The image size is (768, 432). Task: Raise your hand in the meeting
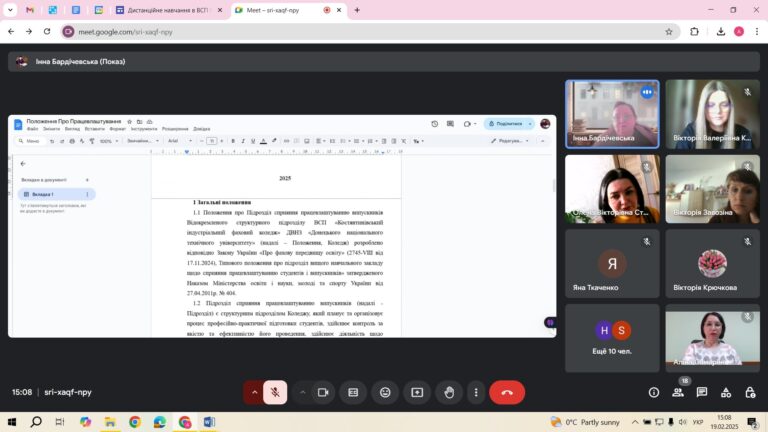pyautogui.click(x=449, y=392)
